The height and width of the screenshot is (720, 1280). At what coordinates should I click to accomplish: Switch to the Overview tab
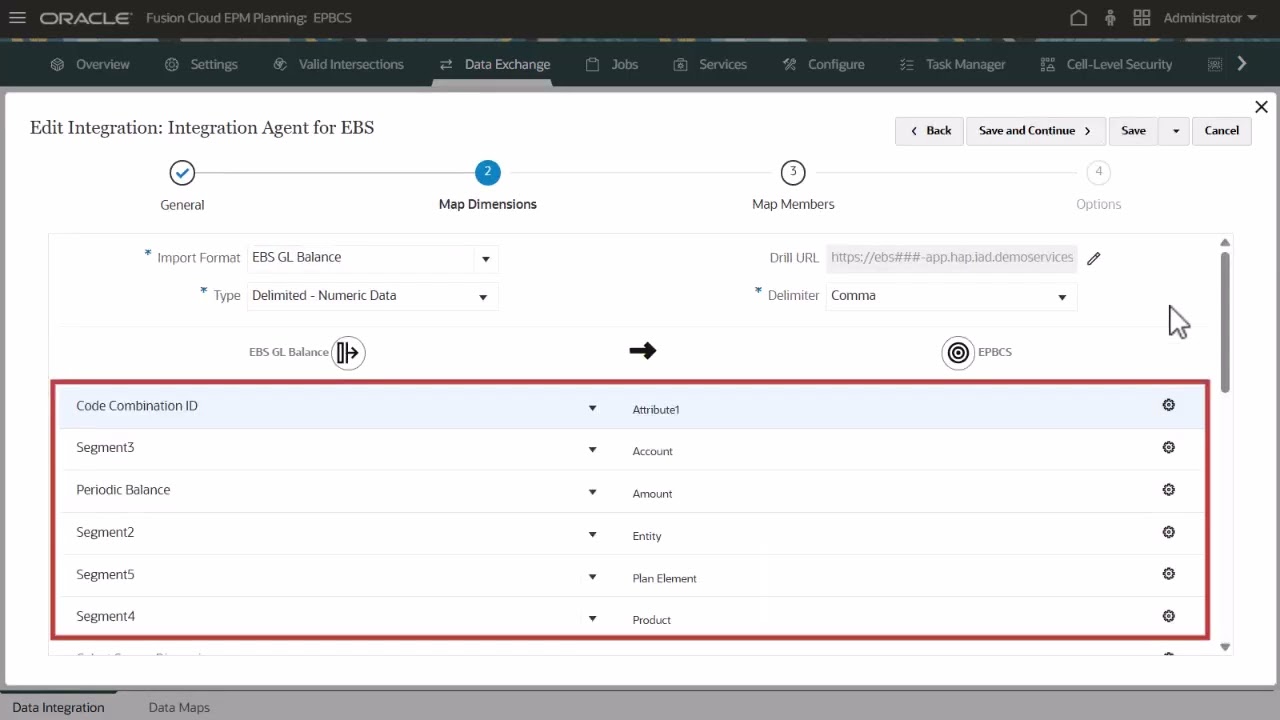click(x=90, y=64)
